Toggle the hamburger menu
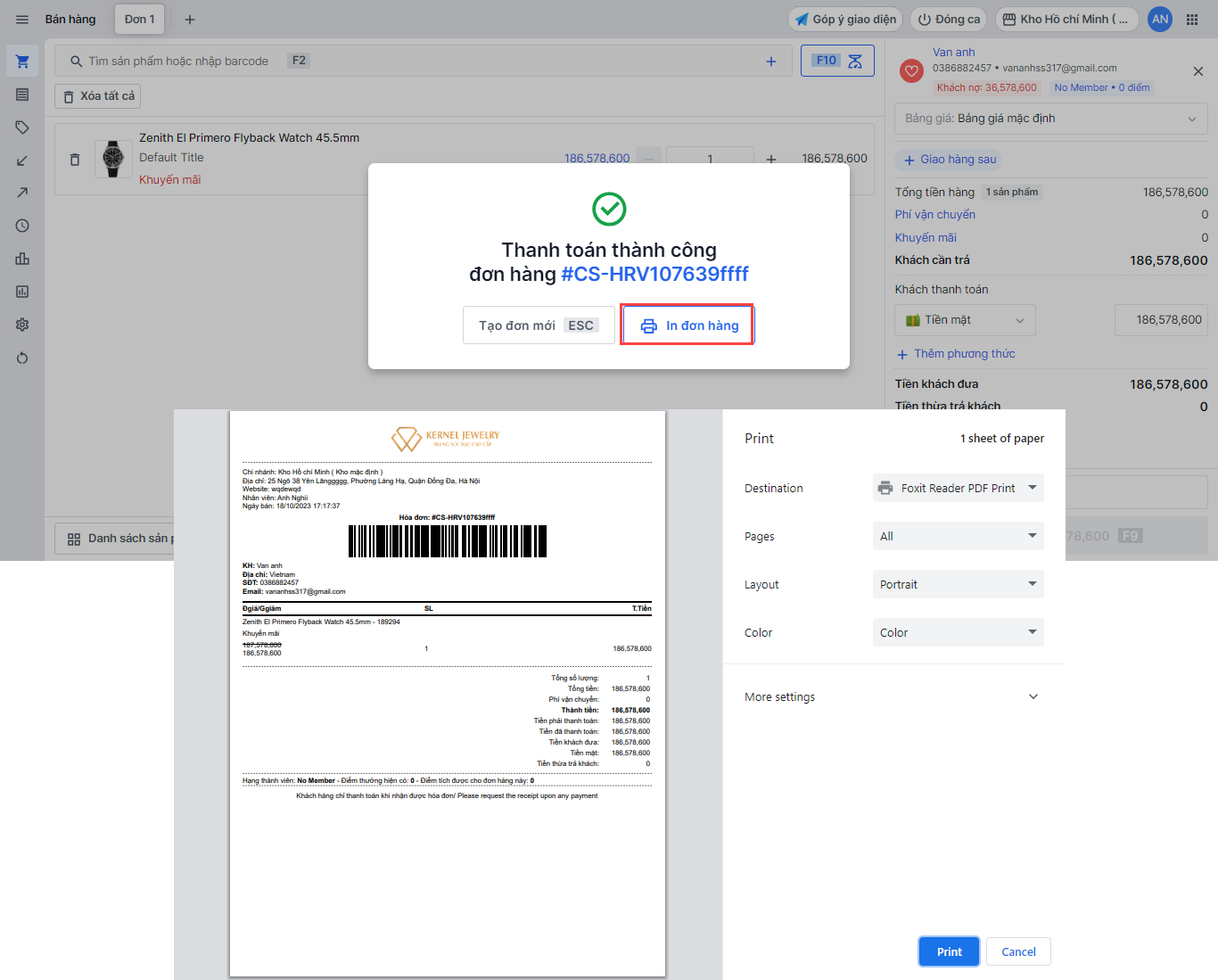Screen dimensions: 1218x980 pyautogui.click(x=22, y=20)
